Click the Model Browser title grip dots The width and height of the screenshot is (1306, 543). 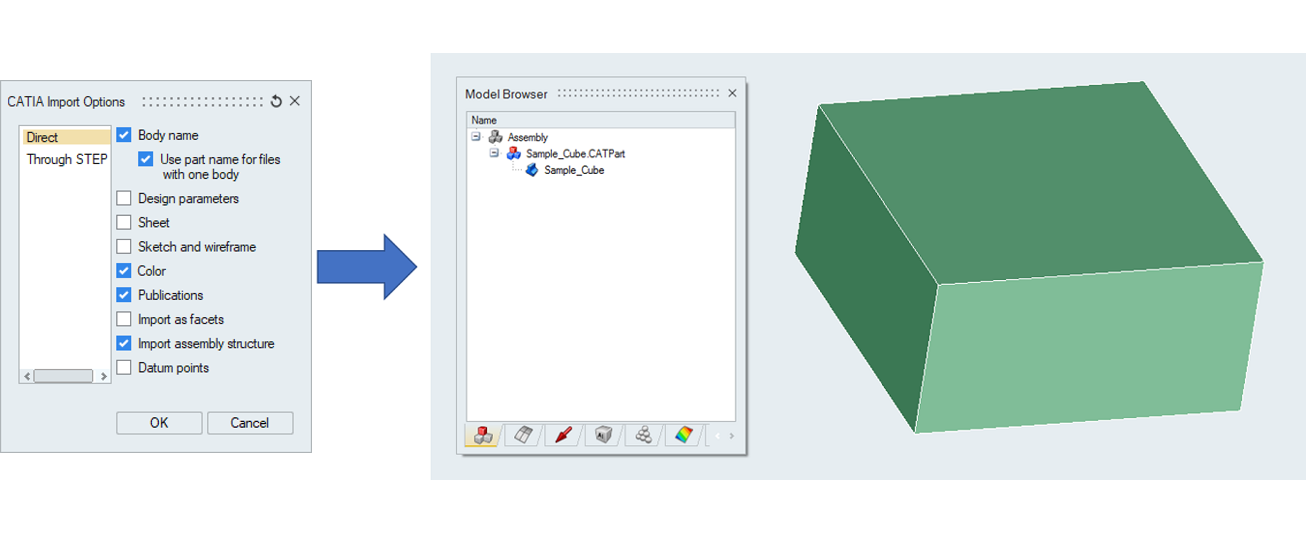[637, 93]
